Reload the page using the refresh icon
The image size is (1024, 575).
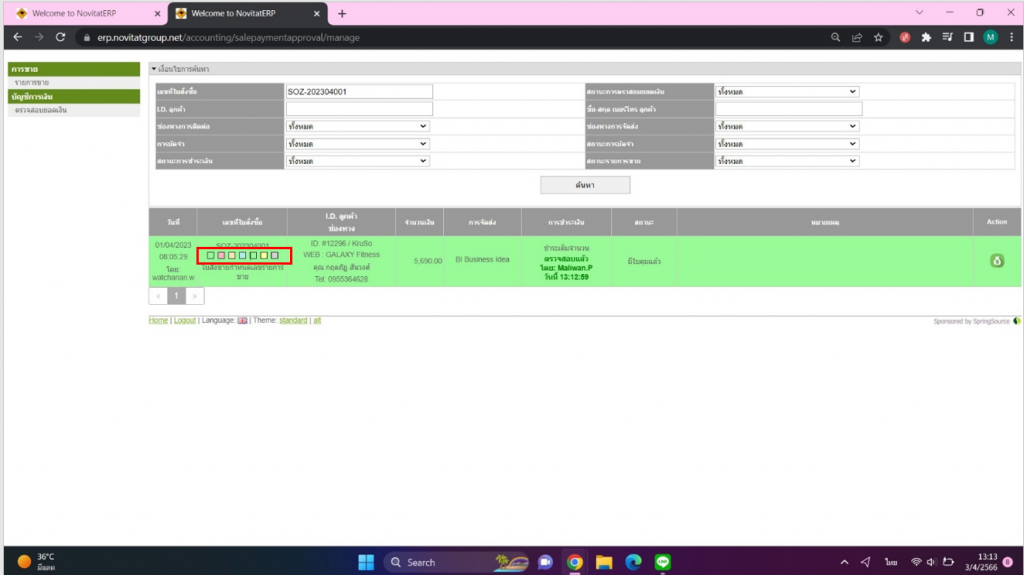[x=60, y=37]
